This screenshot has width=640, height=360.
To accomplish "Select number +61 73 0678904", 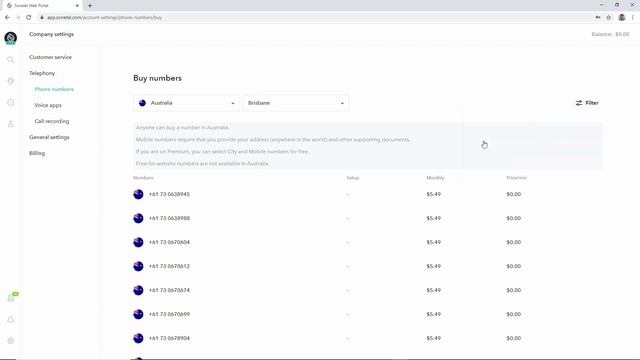I will 169,338.
